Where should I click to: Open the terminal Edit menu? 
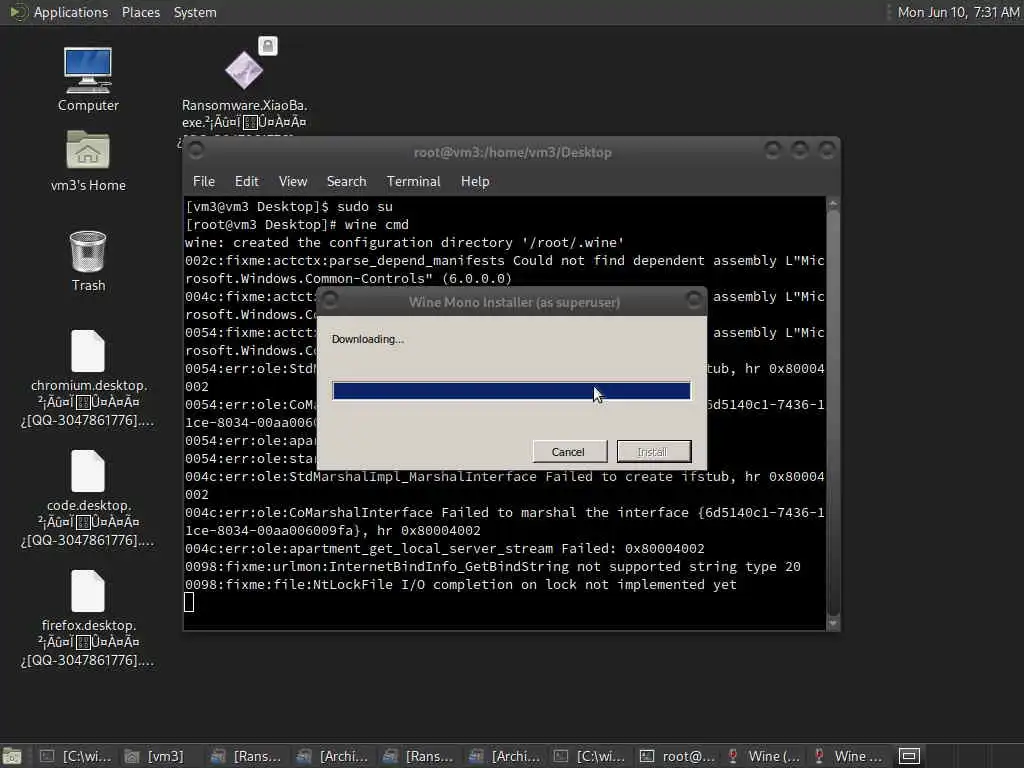coord(246,182)
